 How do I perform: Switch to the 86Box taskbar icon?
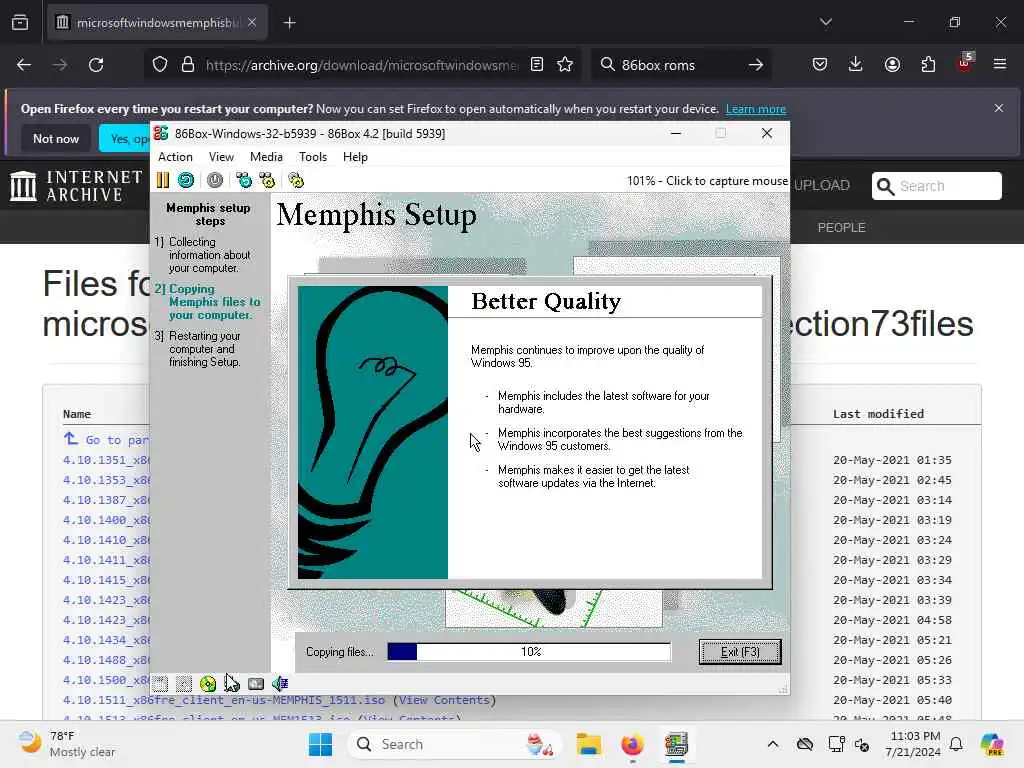(x=677, y=744)
